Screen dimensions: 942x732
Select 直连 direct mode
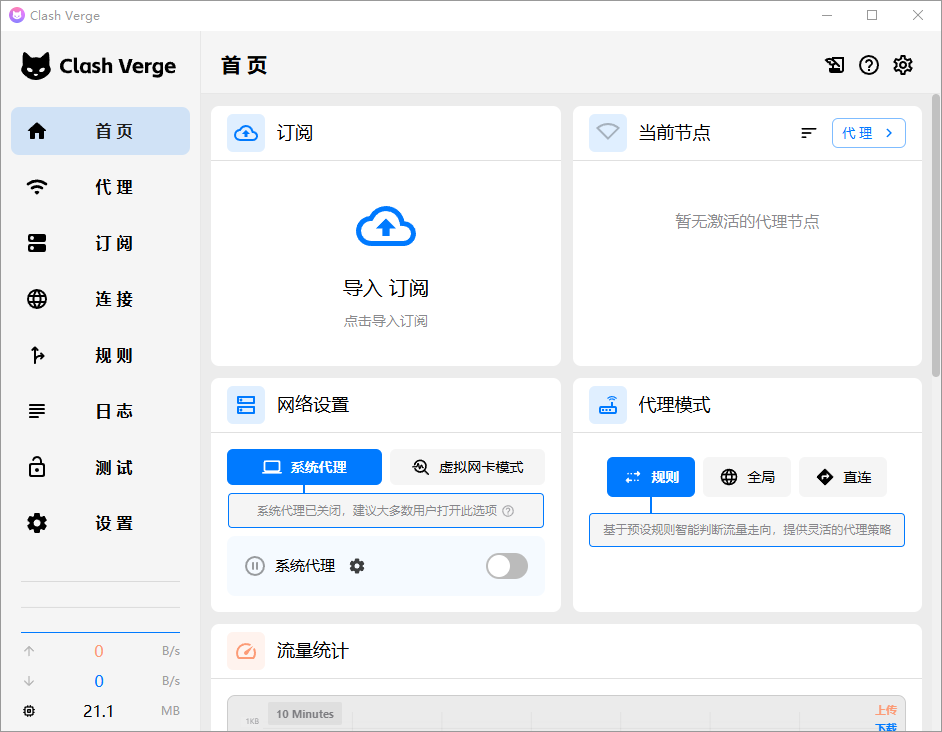pos(842,477)
